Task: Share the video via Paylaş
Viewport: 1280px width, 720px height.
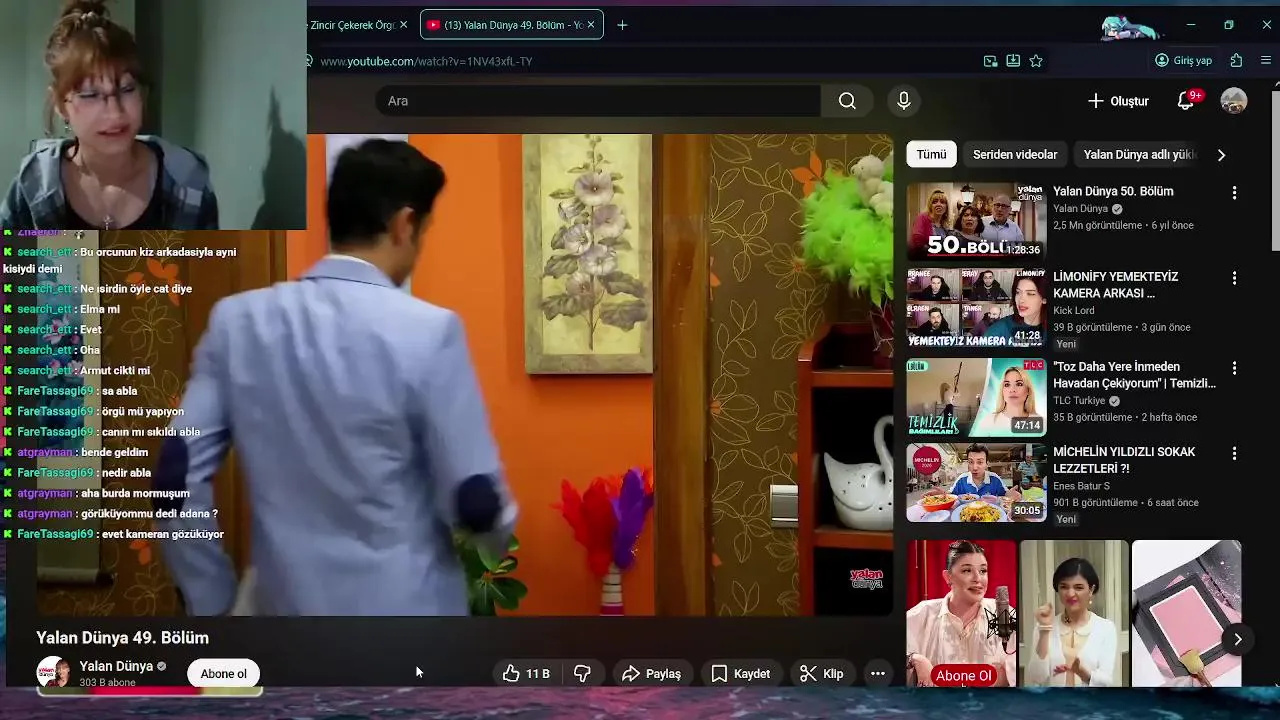Action: pyautogui.click(x=651, y=674)
